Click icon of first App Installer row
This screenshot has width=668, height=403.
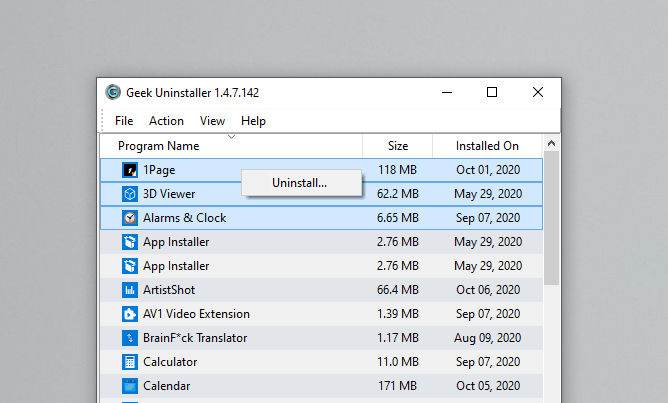(x=130, y=242)
